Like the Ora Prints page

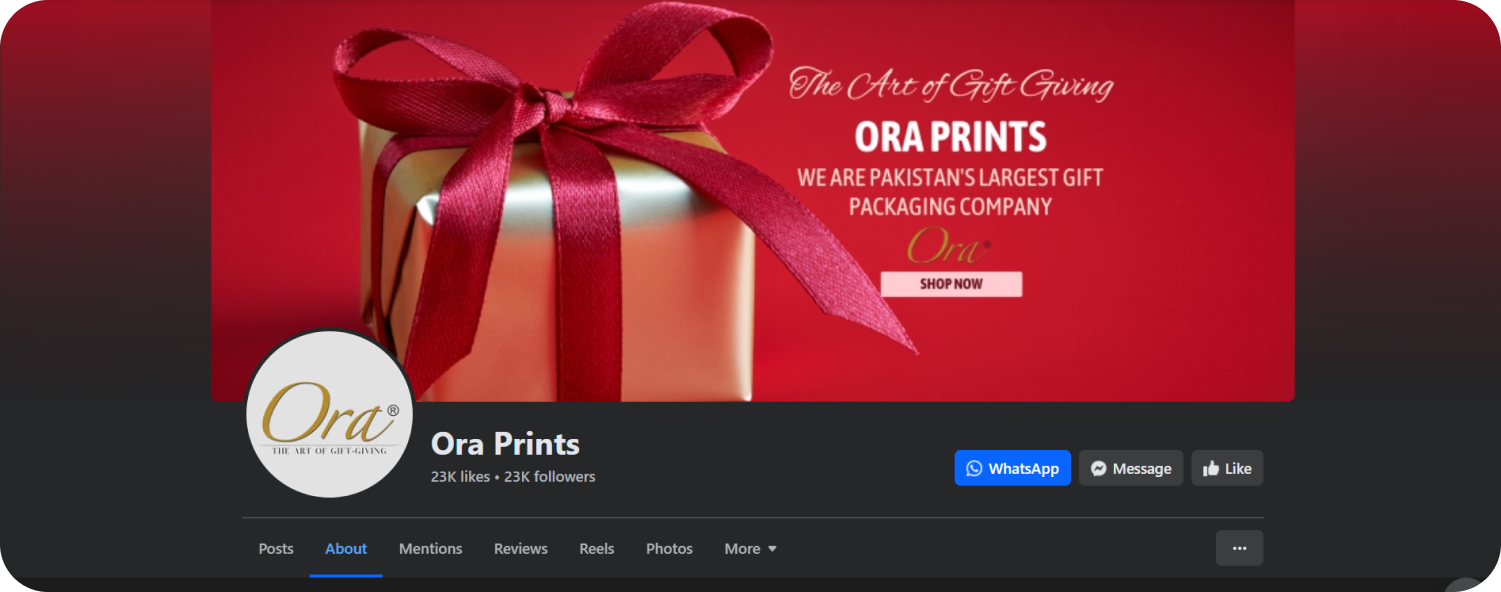click(x=1227, y=468)
